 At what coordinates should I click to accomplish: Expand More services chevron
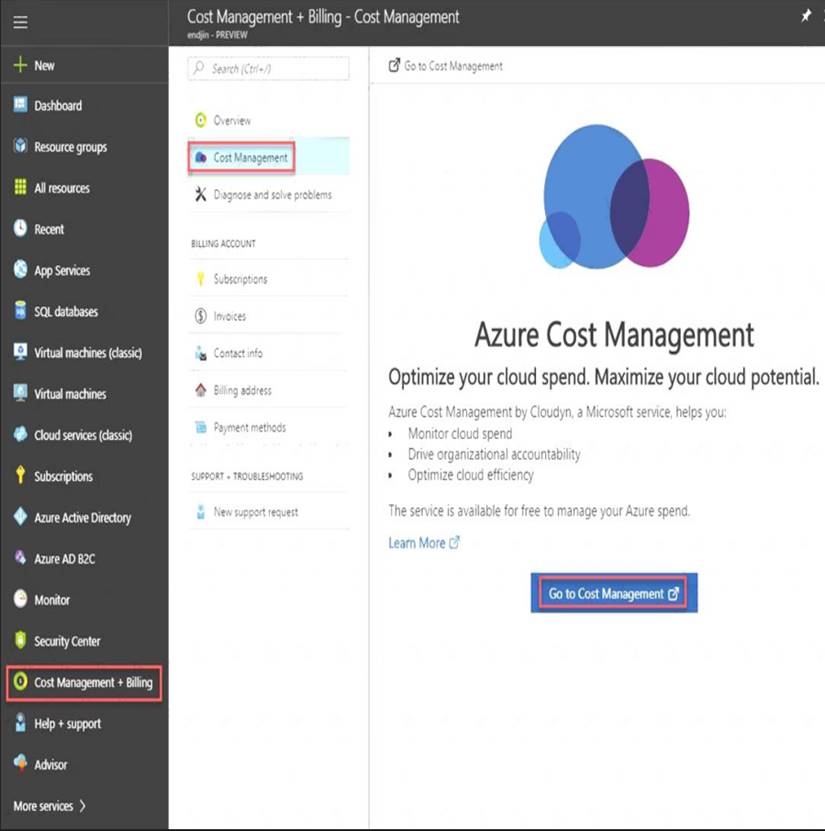(83, 806)
